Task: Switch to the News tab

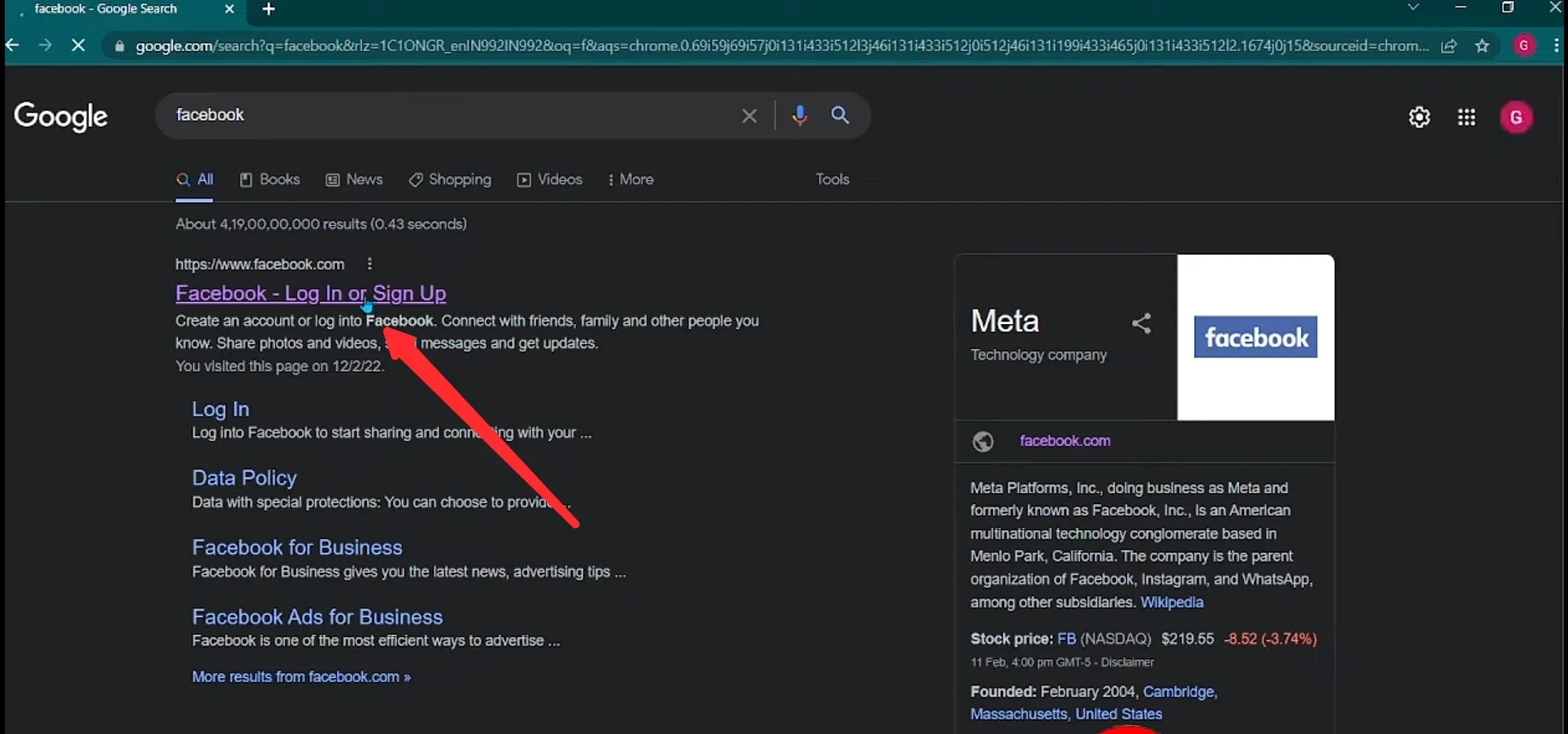Action: pyautogui.click(x=354, y=179)
